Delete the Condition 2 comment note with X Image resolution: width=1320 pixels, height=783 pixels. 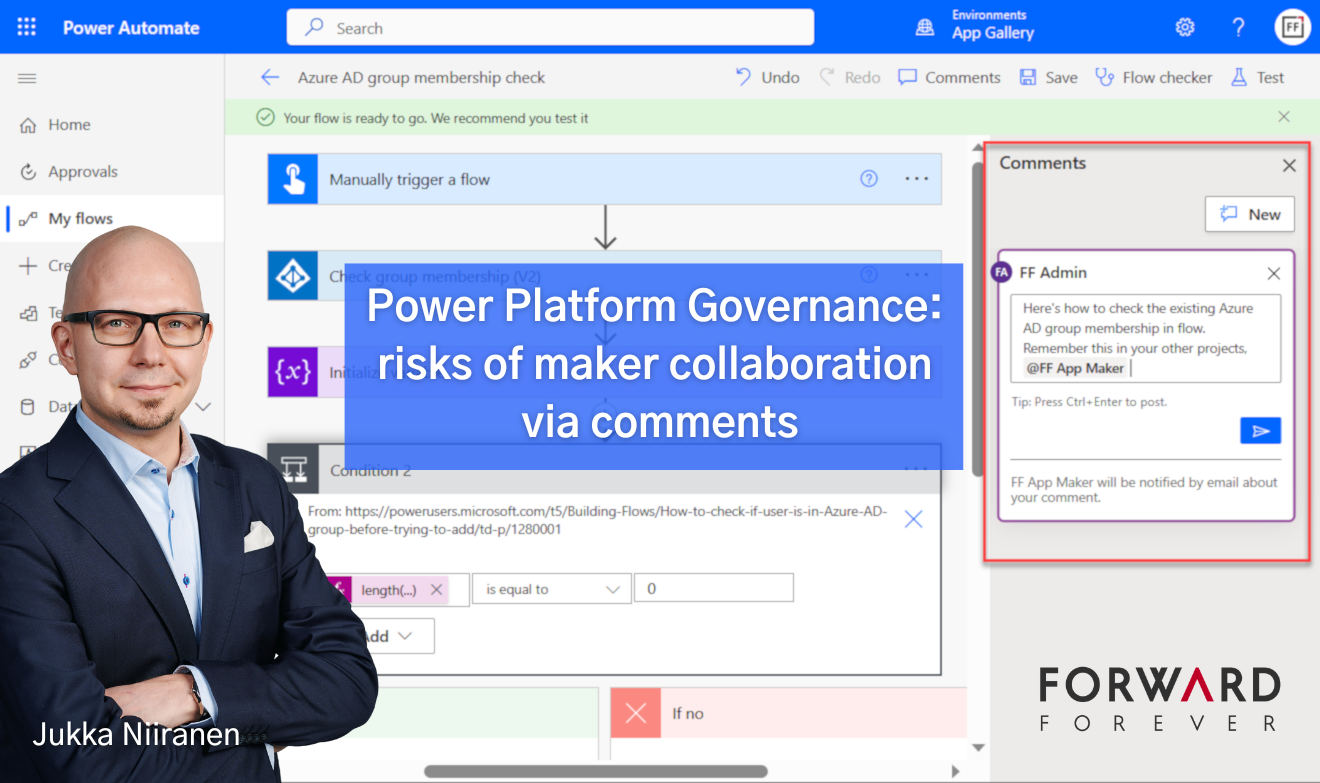click(913, 519)
